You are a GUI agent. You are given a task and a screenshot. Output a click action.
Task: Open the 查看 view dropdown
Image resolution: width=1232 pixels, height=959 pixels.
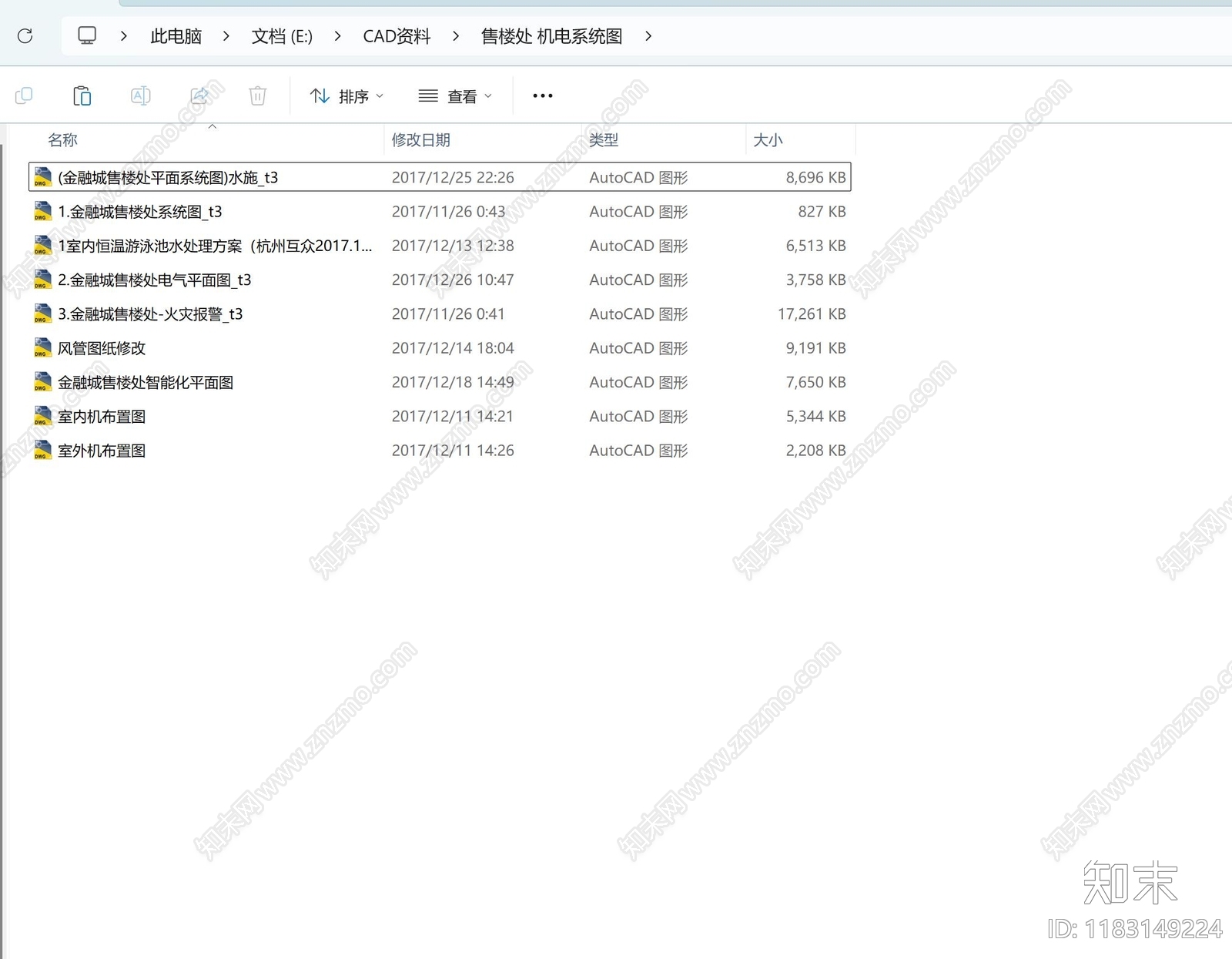[x=454, y=96]
